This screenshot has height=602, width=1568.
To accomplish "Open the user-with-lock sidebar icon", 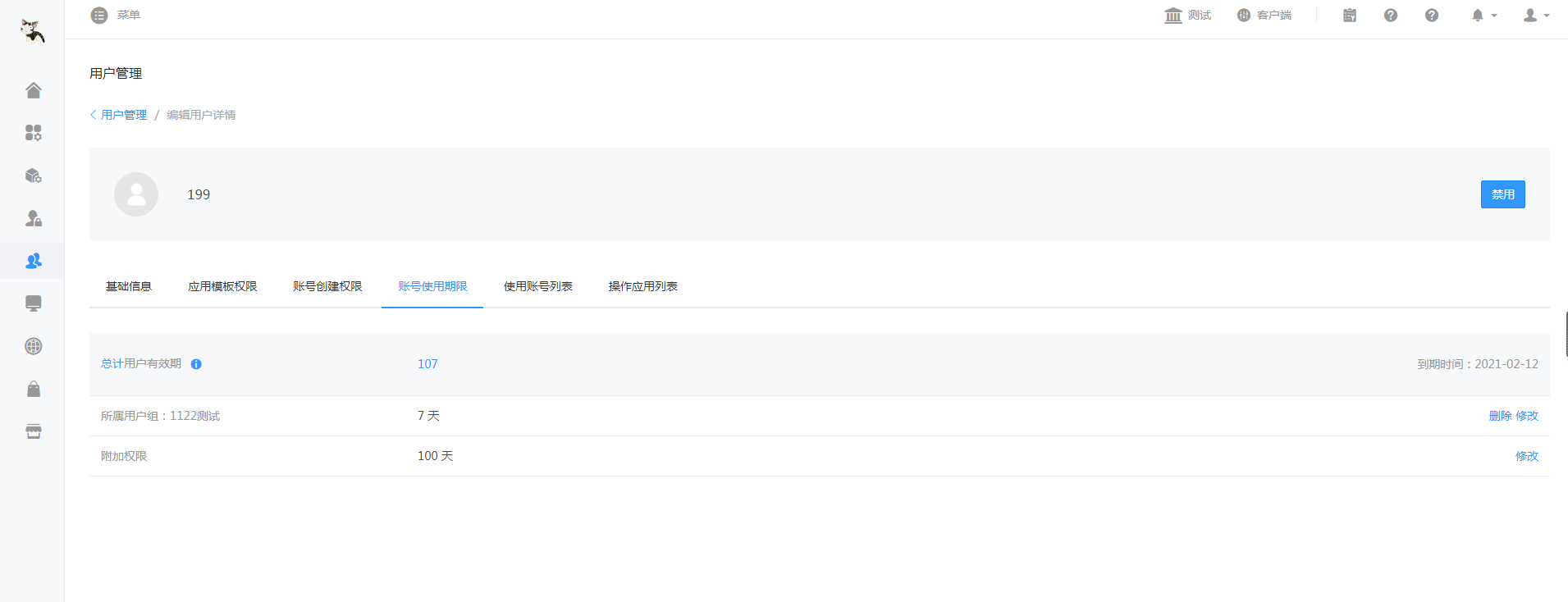I will [x=33, y=218].
